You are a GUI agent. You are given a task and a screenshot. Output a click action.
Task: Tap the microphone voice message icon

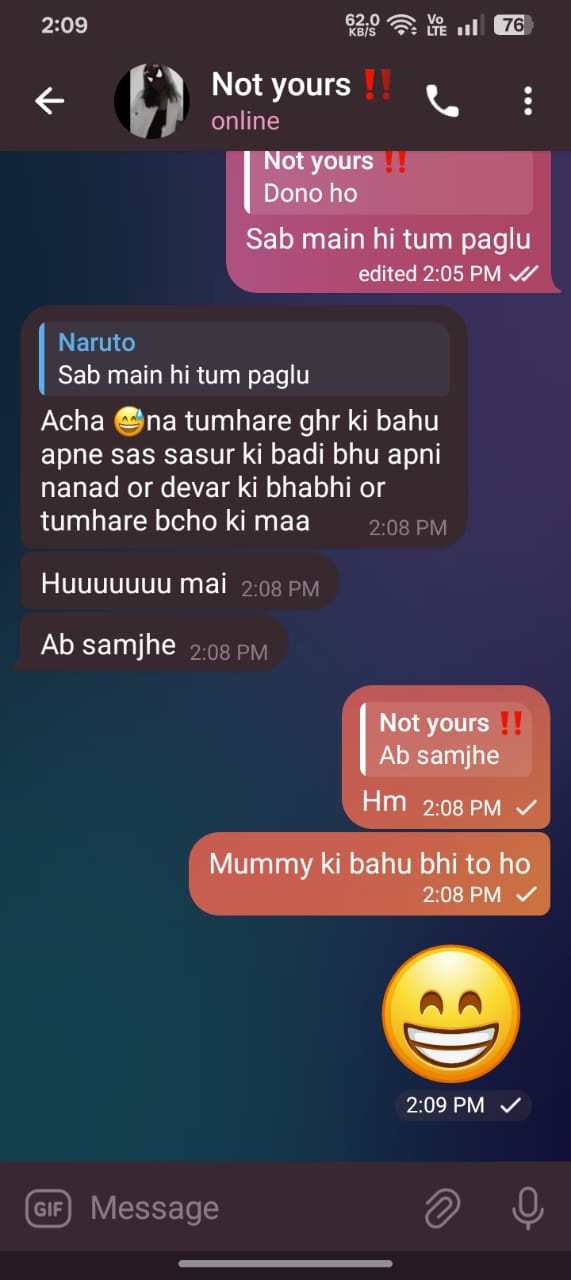pos(527,1208)
